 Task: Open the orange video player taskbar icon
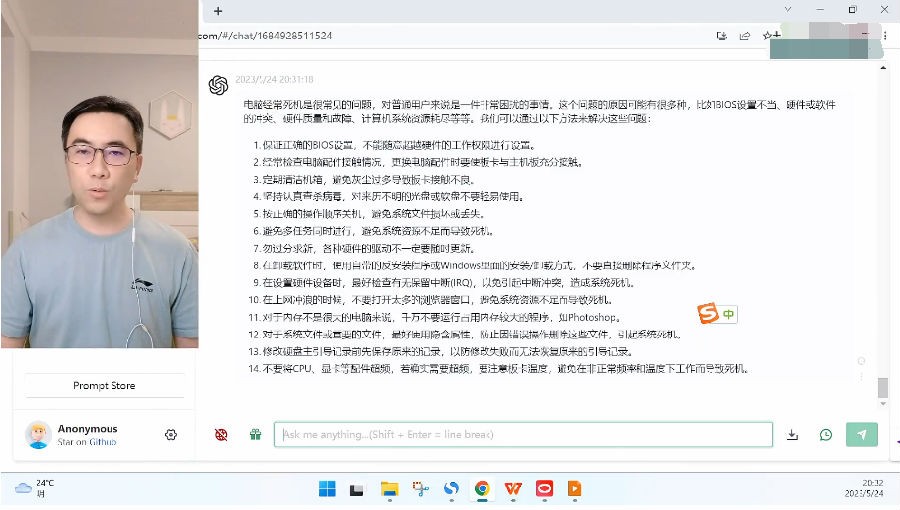pos(575,489)
